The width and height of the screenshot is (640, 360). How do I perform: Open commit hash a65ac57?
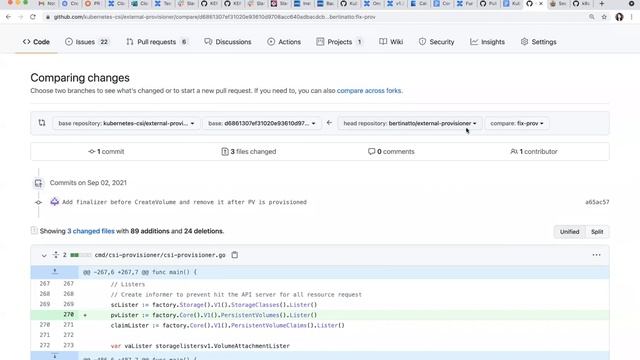597,202
